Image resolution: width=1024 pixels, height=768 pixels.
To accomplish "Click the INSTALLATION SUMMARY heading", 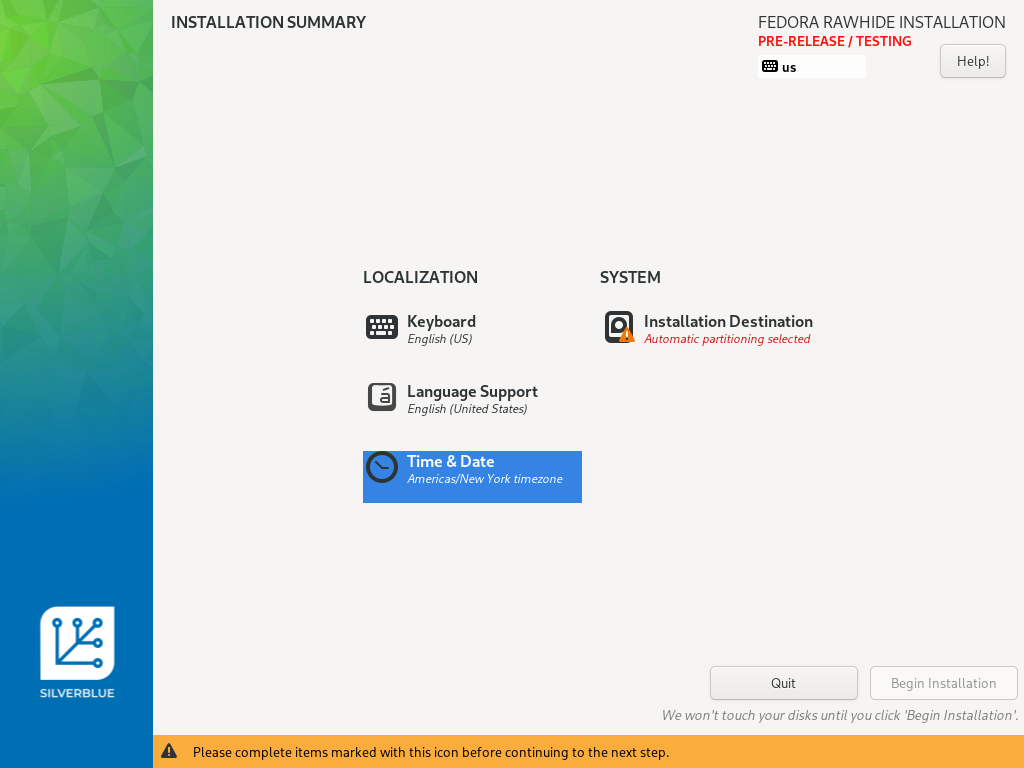I will click(x=268, y=22).
